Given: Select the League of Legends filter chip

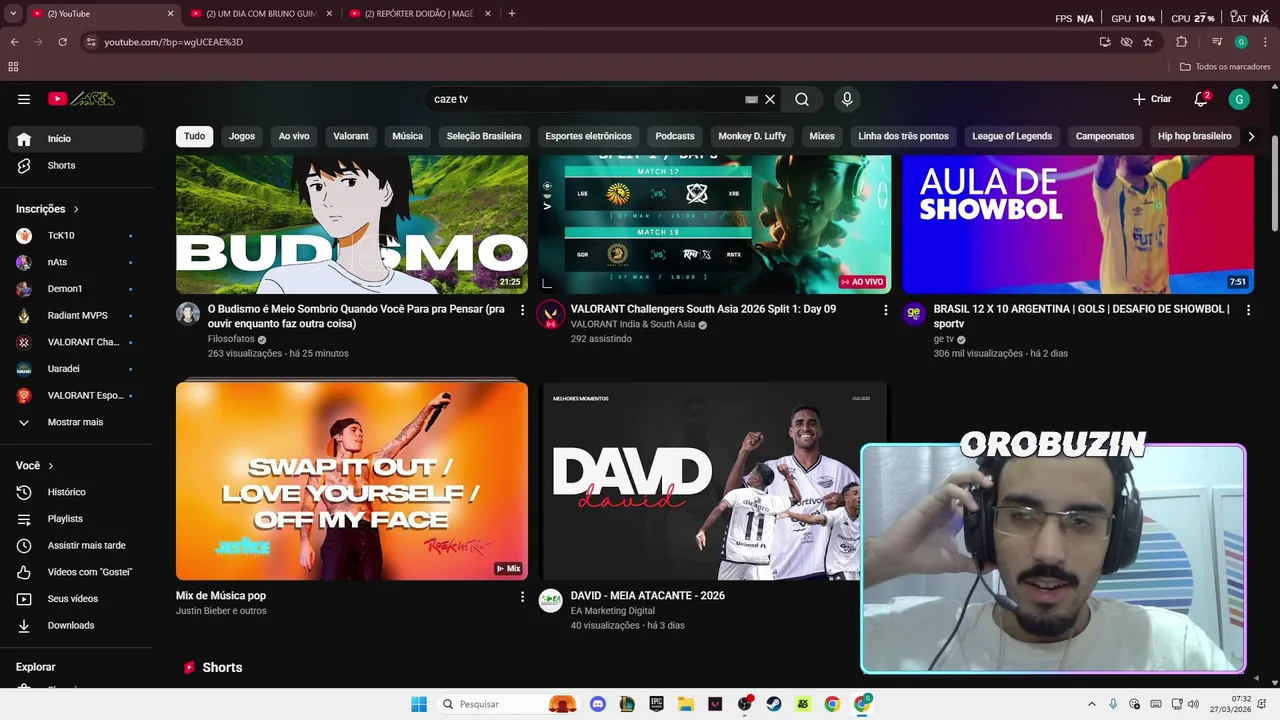Looking at the screenshot, I should (1012, 136).
